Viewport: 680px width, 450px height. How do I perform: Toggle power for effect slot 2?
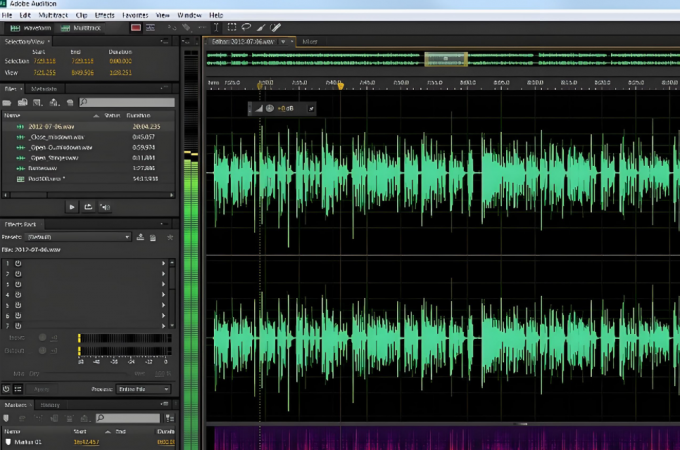coord(18,274)
